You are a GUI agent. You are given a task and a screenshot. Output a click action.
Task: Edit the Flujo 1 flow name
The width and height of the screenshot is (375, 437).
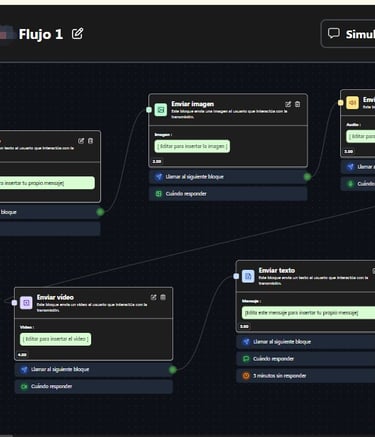77,34
